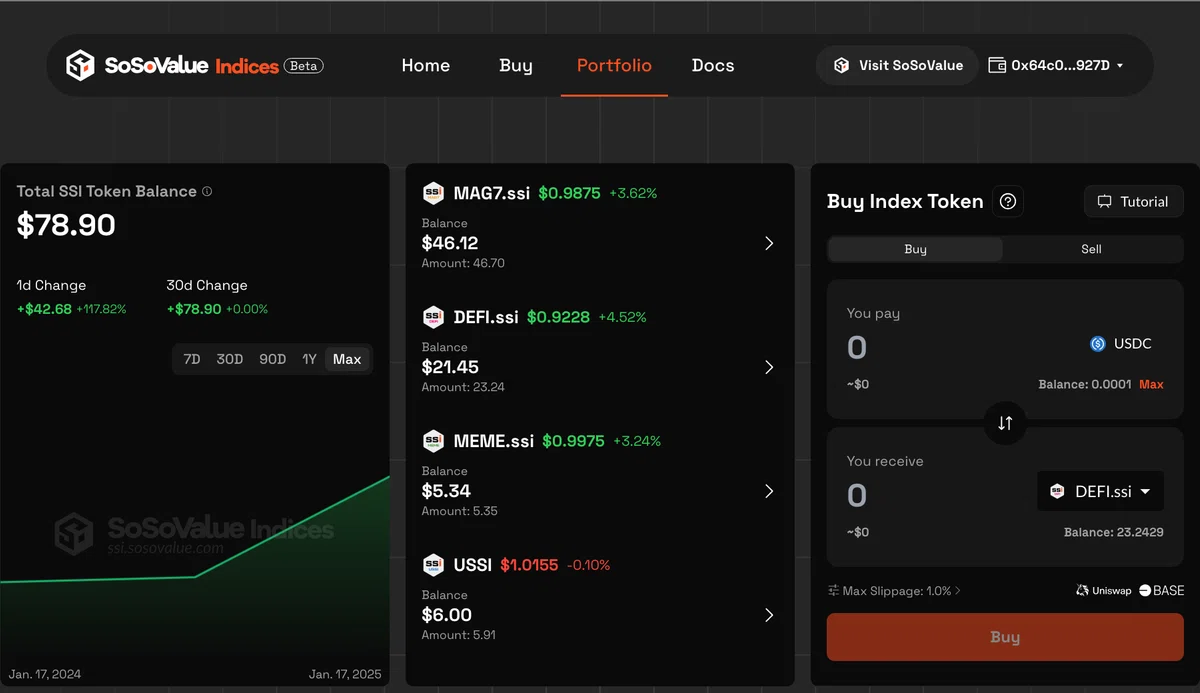This screenshot has height=693, width=1200.
Task: Click the USDC coin icon
Action: pyautogui.click(x=1098, y=344)
